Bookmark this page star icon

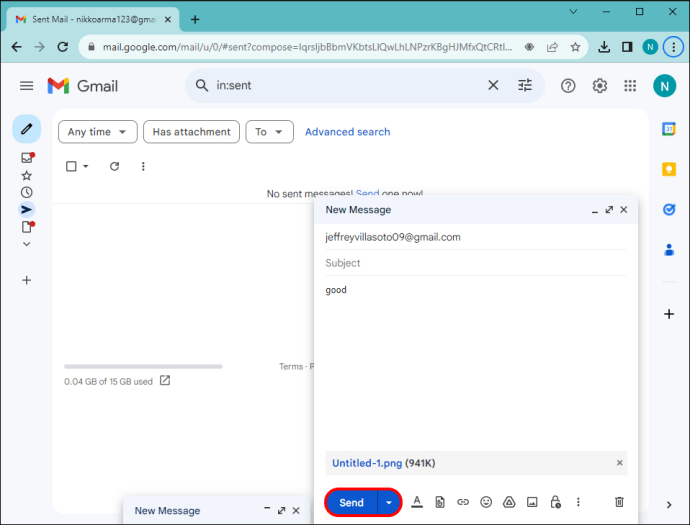pyautogui.click(x=575, y=47)
